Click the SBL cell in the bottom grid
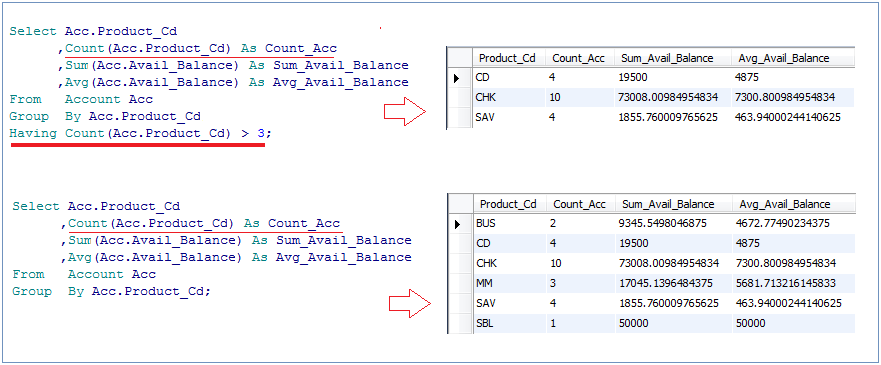 click(510, 323)
